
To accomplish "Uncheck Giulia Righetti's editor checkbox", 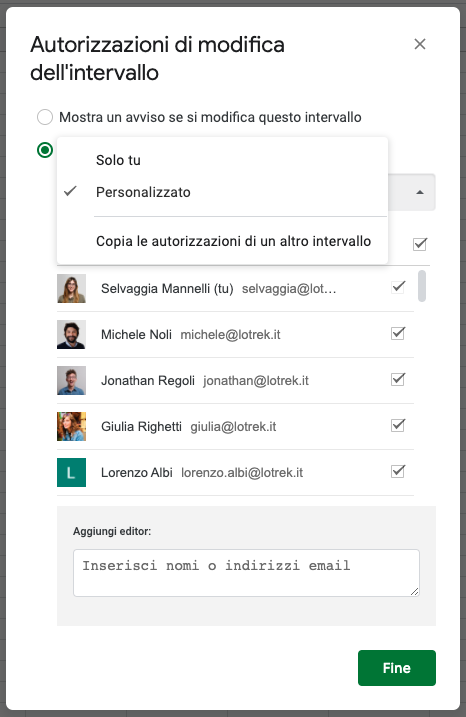I will pos(398,425).
